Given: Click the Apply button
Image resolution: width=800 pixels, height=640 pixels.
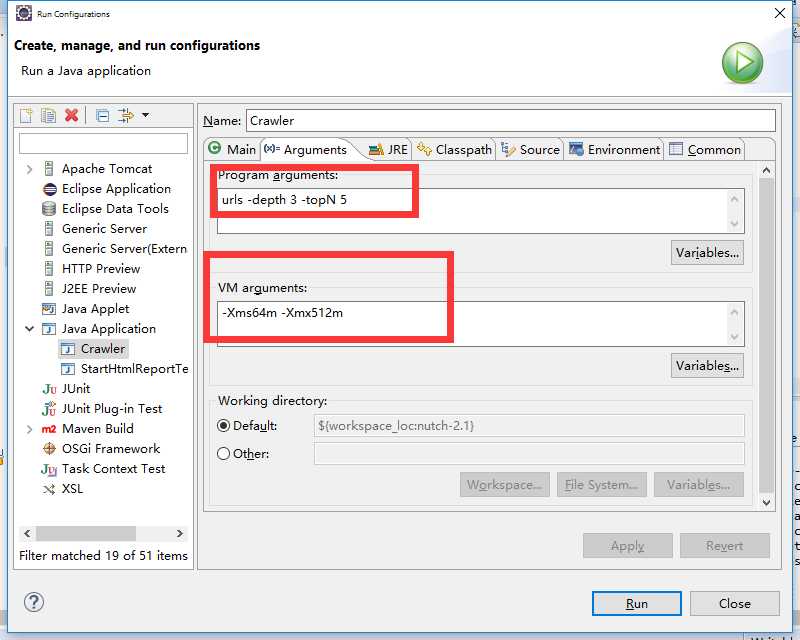Looking at the screenshot, I should point(628,546).
